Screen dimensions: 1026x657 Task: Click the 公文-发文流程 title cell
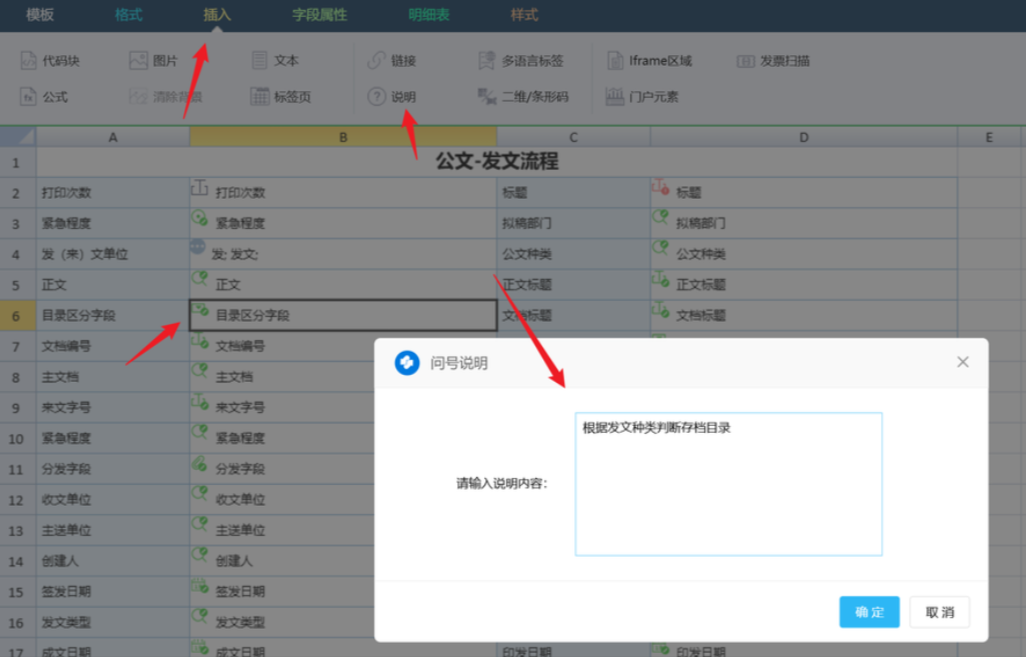[x=497, y=162]
